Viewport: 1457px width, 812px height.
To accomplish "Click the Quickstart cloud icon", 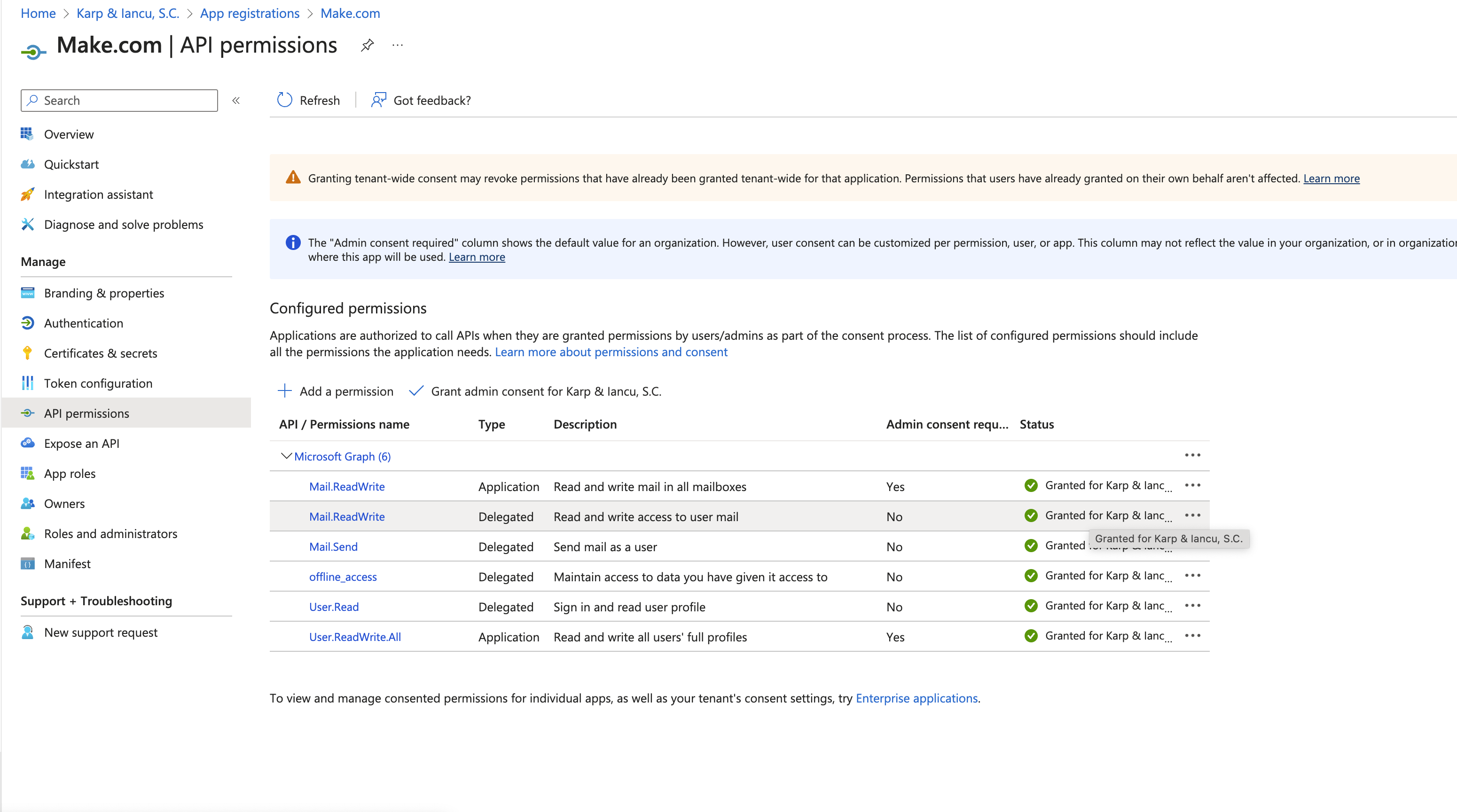I will (27, 164).
